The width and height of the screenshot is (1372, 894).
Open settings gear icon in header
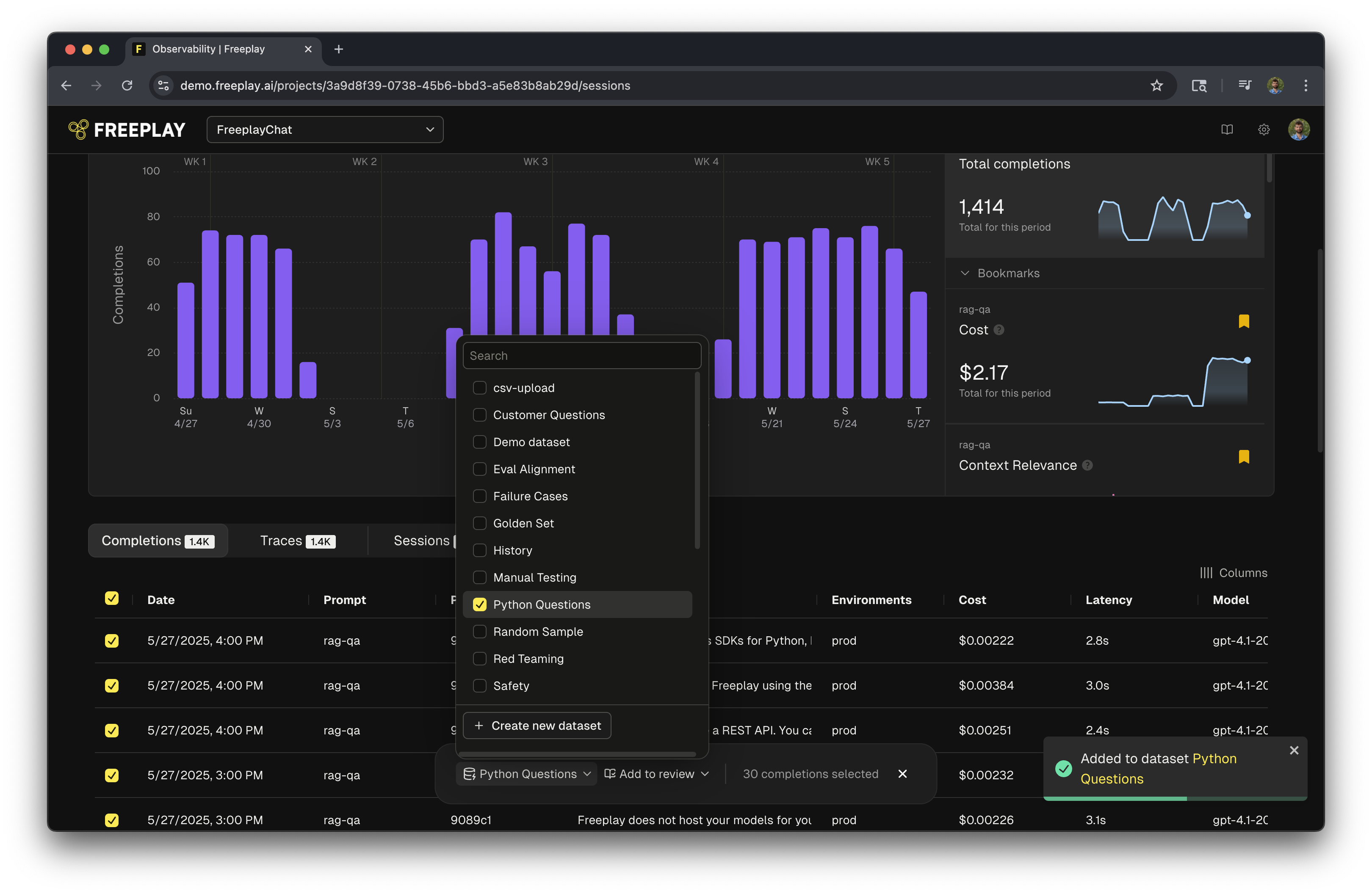point(1263,130)
